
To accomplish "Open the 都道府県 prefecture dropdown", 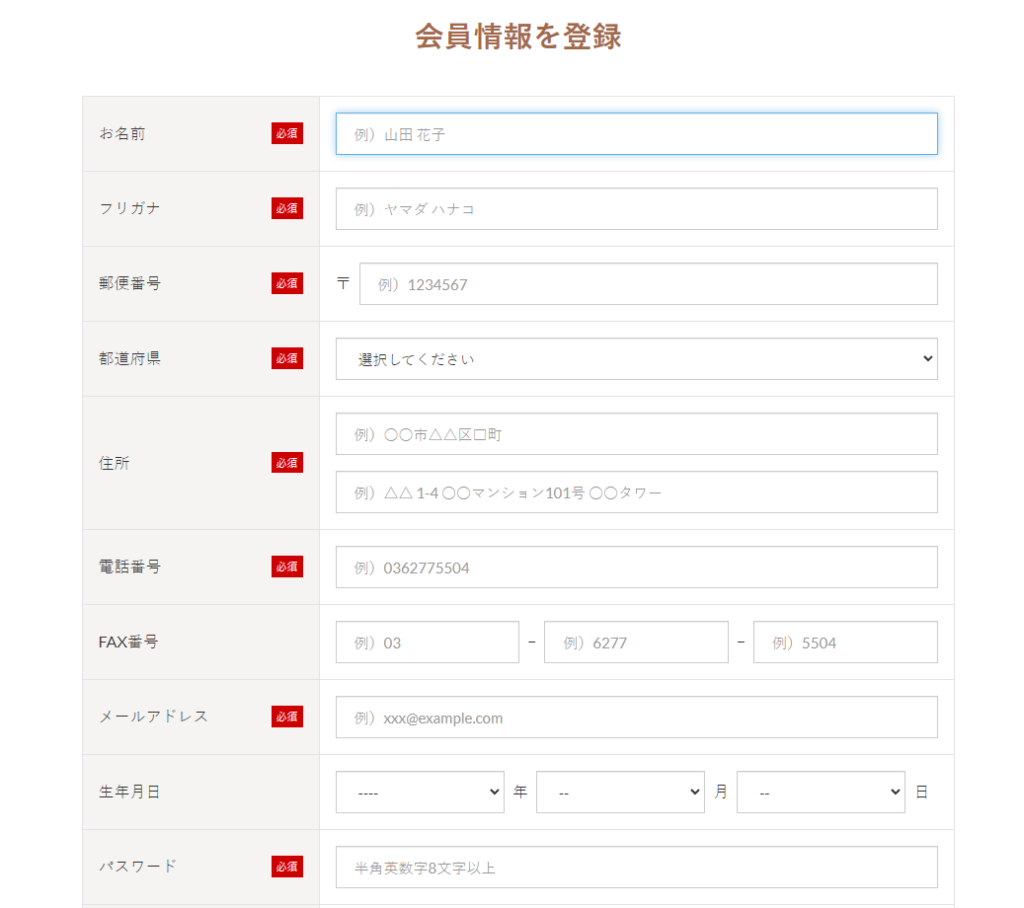I will pos(636,359).
